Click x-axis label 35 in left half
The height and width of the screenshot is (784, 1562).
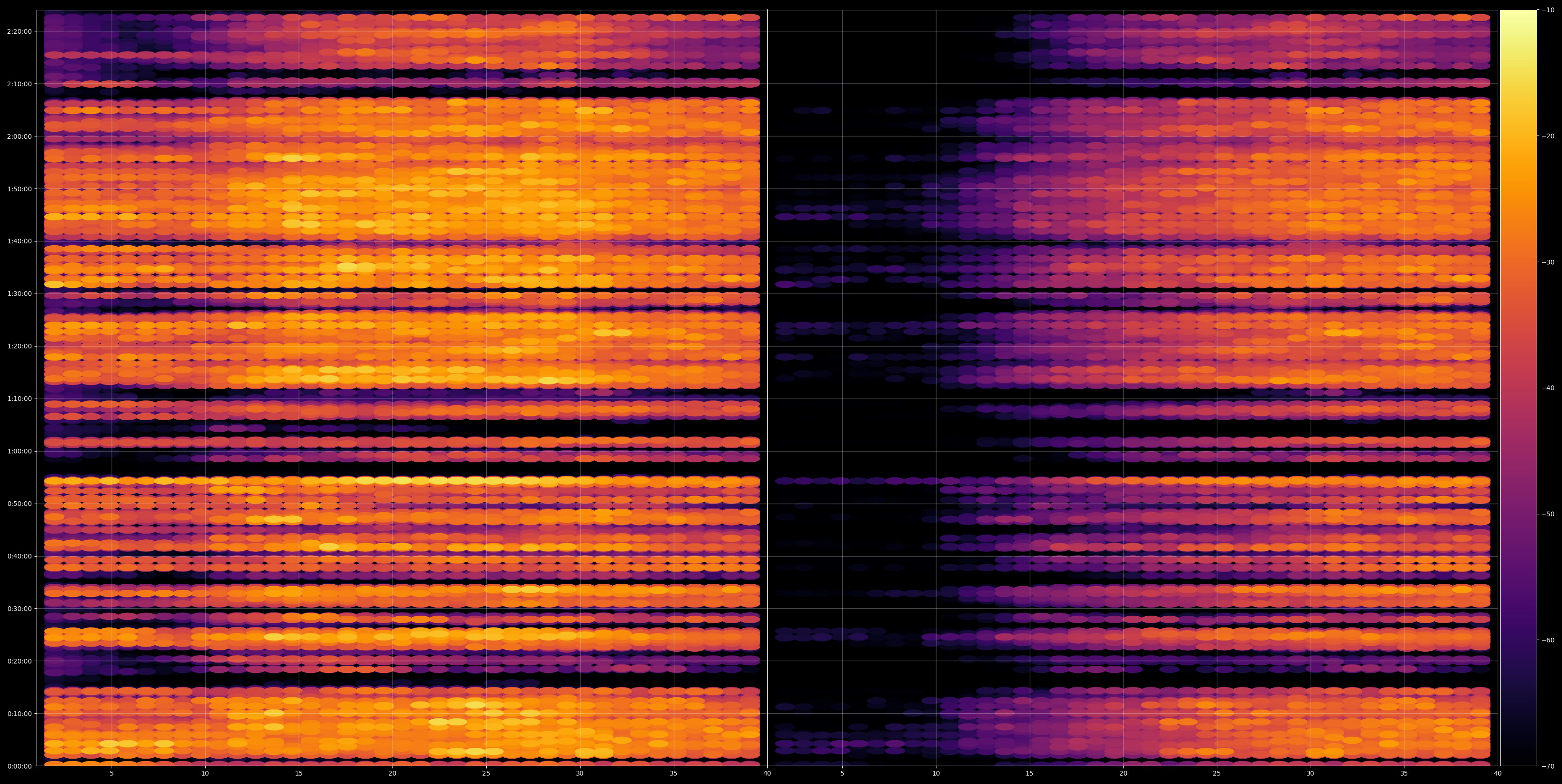coord(674,774)
